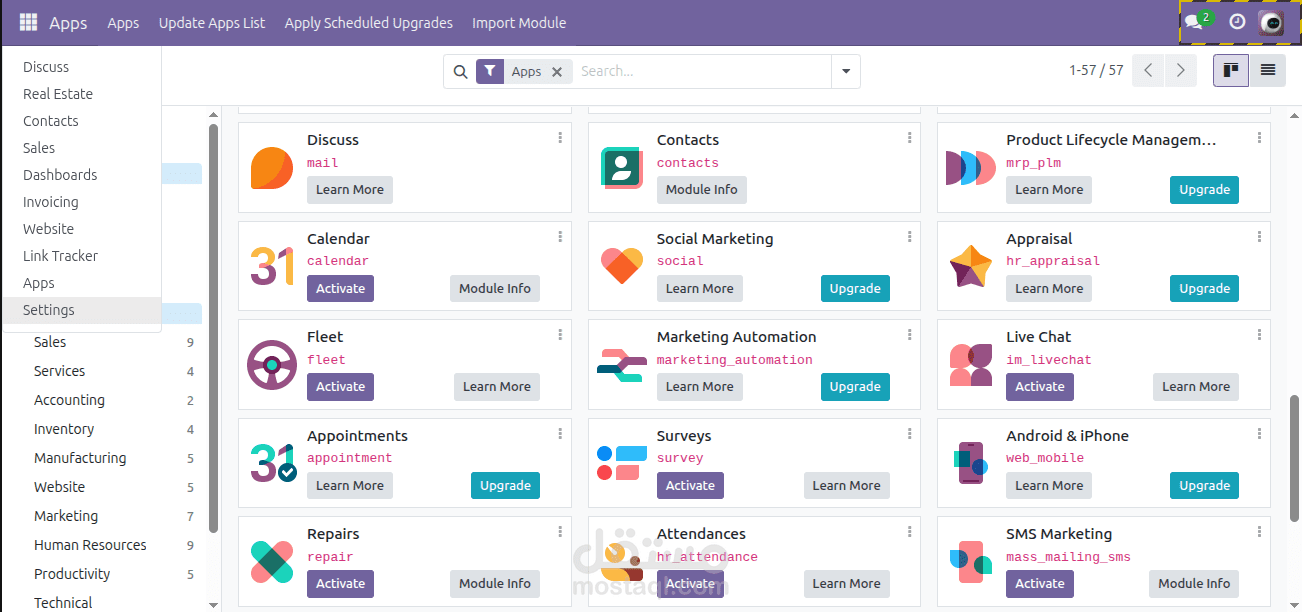Click the filter funnel icon on Apps facet
Screen dimensions: 1302x612
(x=490, y=71)
